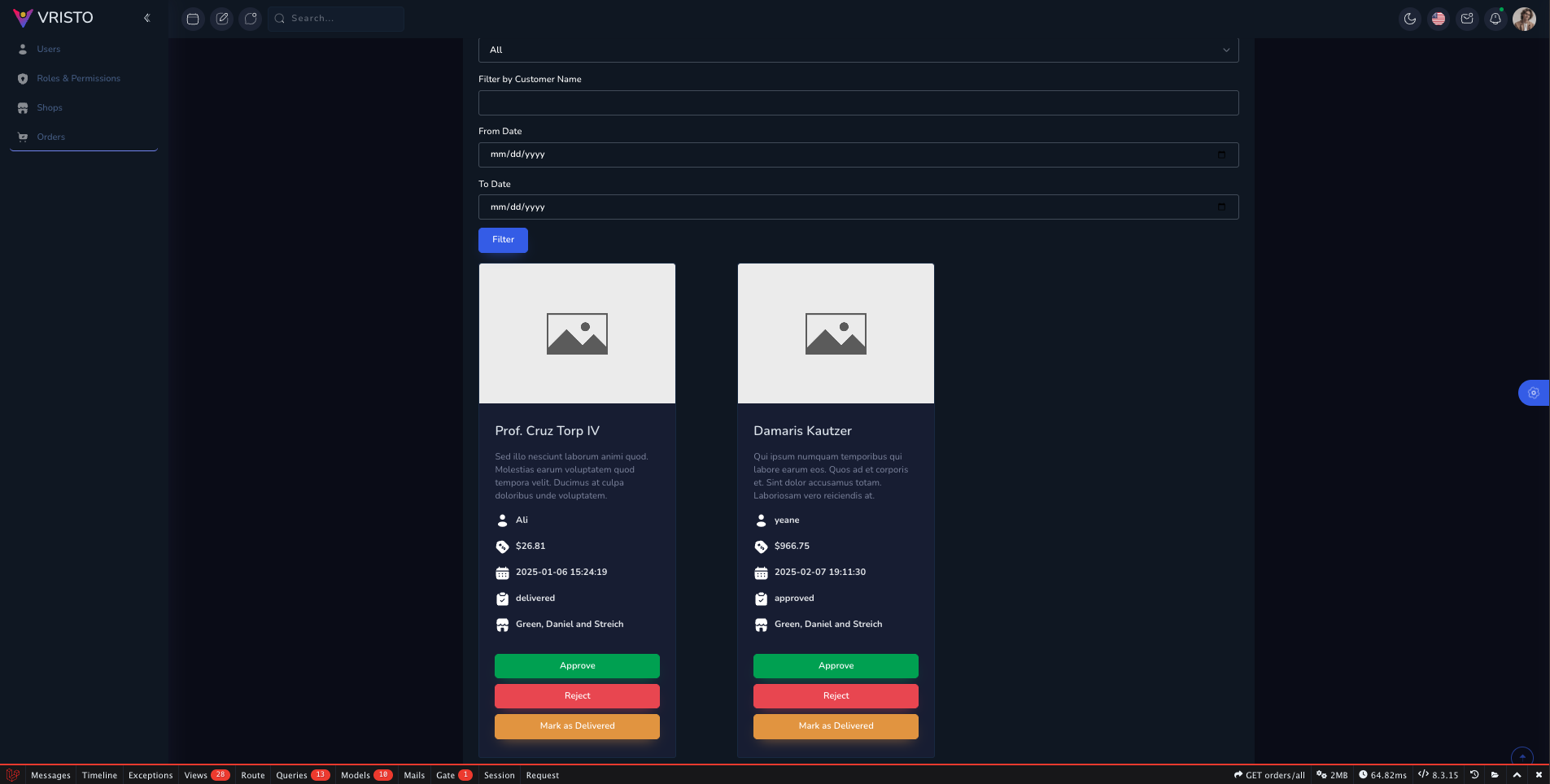This screenshot has width=1550, height=784.
Task: Open the edit/todo shortcut icon in header
Action: [222, 19]
